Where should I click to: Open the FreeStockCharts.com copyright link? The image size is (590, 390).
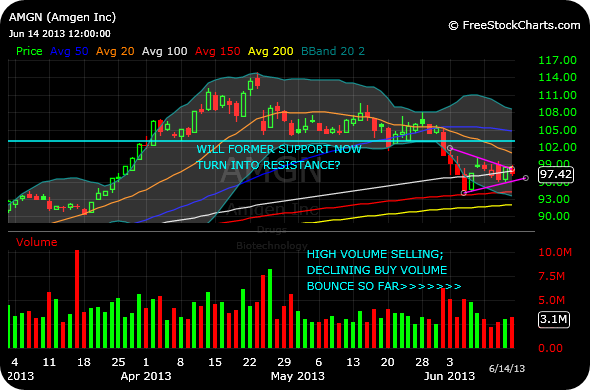click(x=514, y=25)
